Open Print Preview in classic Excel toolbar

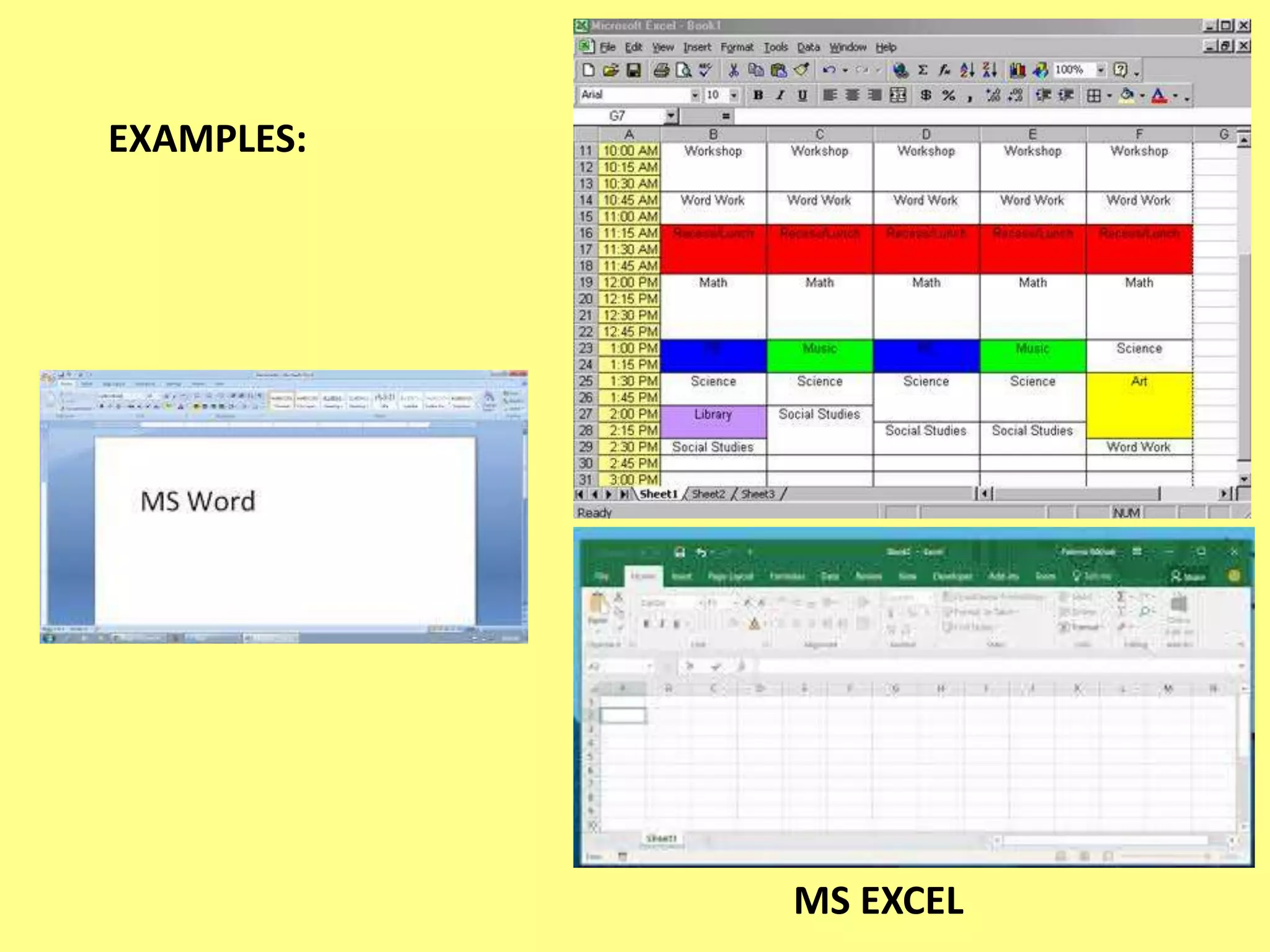(683, 70)
